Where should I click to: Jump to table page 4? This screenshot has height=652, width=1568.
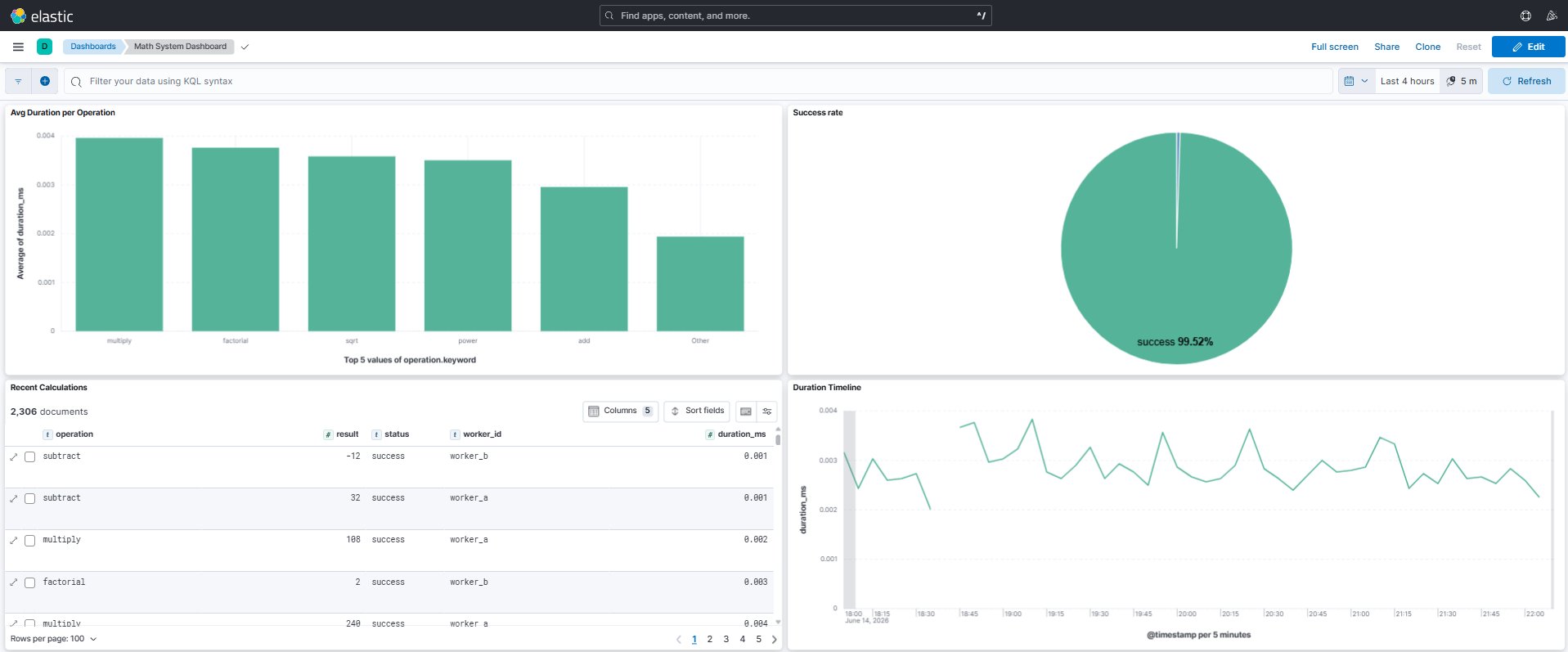pyautogui.click(x=742, y=640)
